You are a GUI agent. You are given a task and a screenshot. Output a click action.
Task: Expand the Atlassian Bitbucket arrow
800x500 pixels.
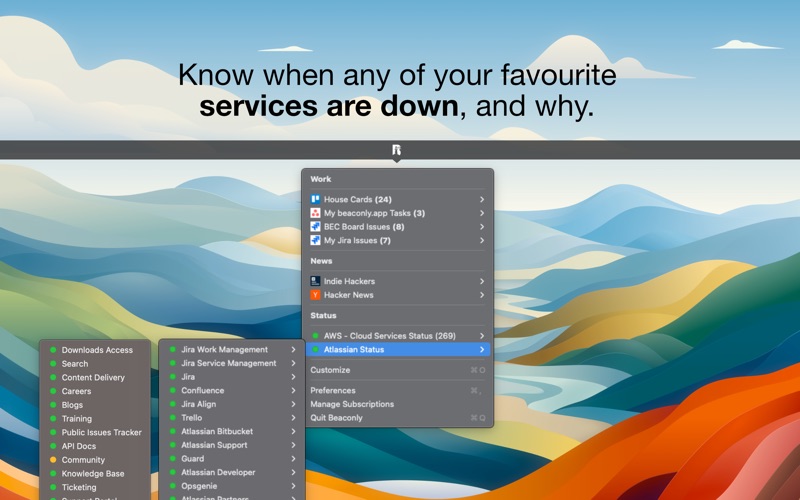click(293, 432)
